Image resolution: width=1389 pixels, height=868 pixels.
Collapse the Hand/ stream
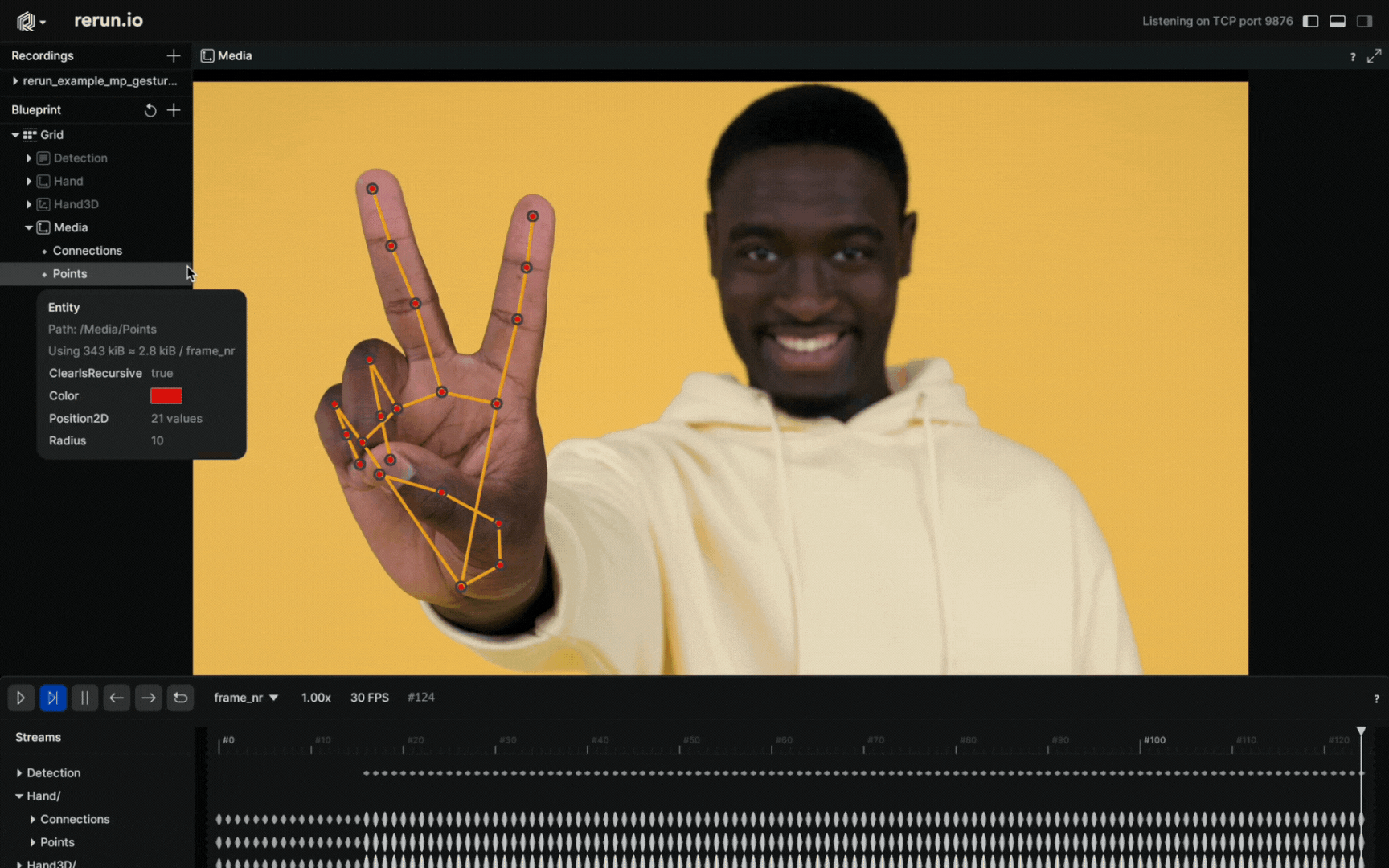[x=19, y=796]
